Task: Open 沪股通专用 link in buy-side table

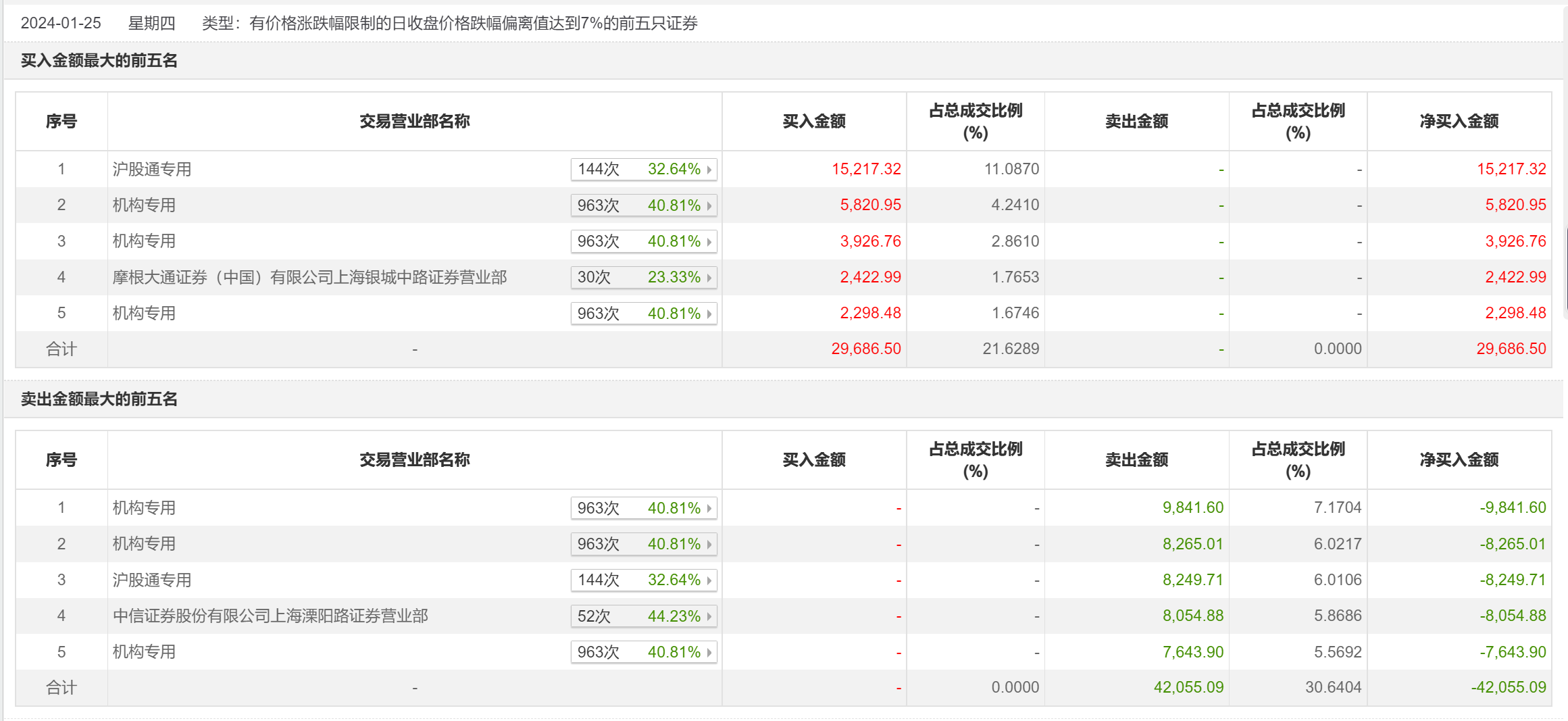Action: tap(151, 169)
